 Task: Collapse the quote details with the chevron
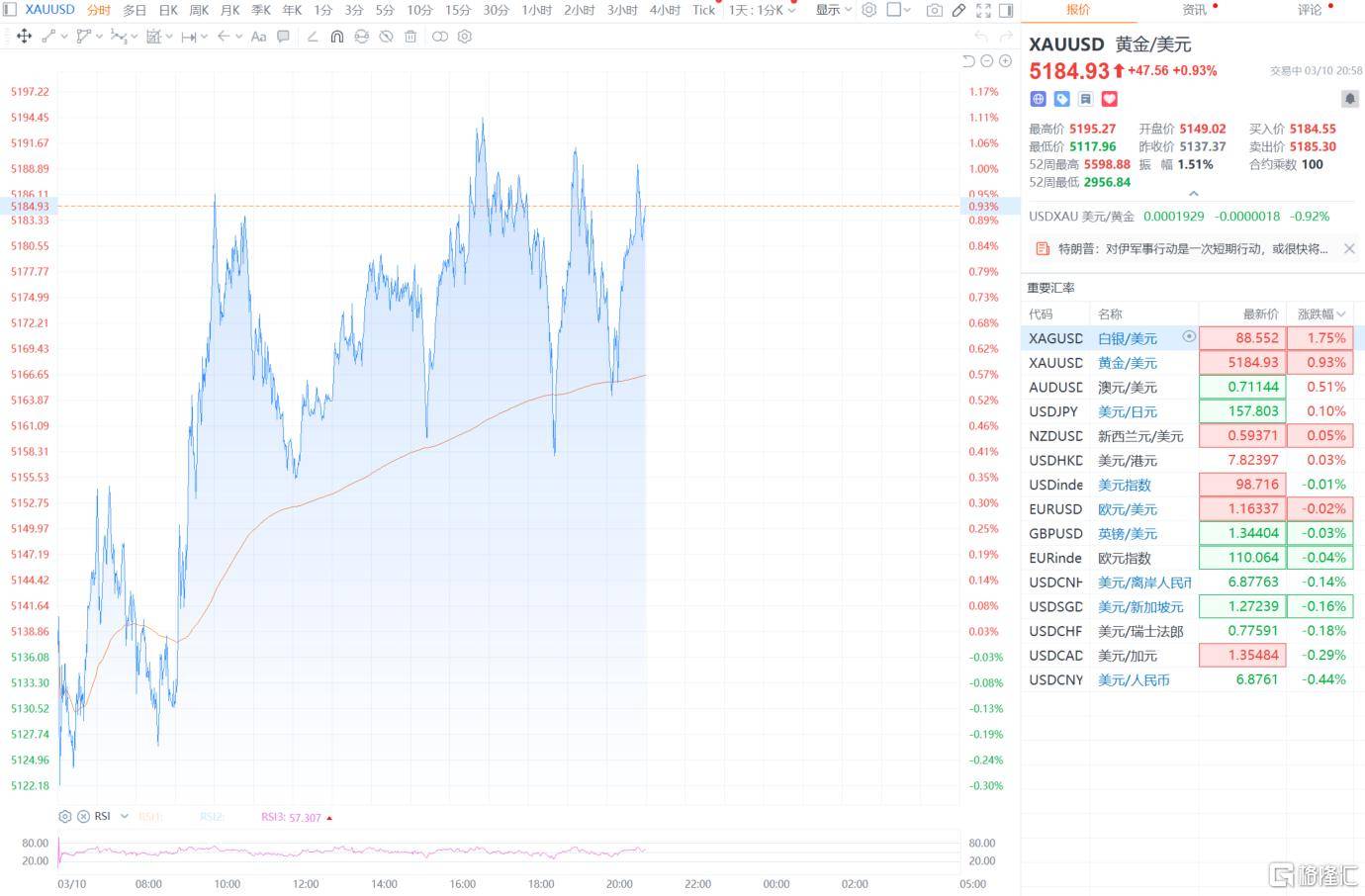[x=1193, y=194]
